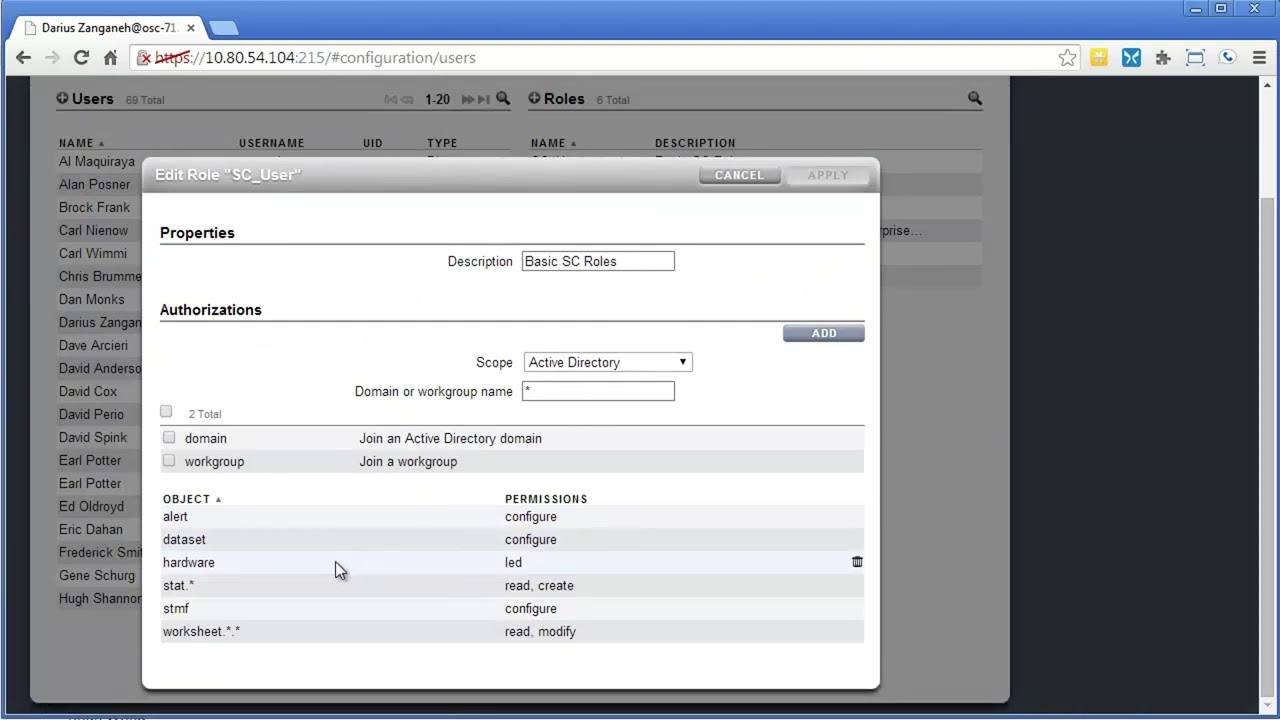The width and height of the screenshot is (1280, 720).
Task: Click the screen capture extension icon
Action: click(1195, 58)
